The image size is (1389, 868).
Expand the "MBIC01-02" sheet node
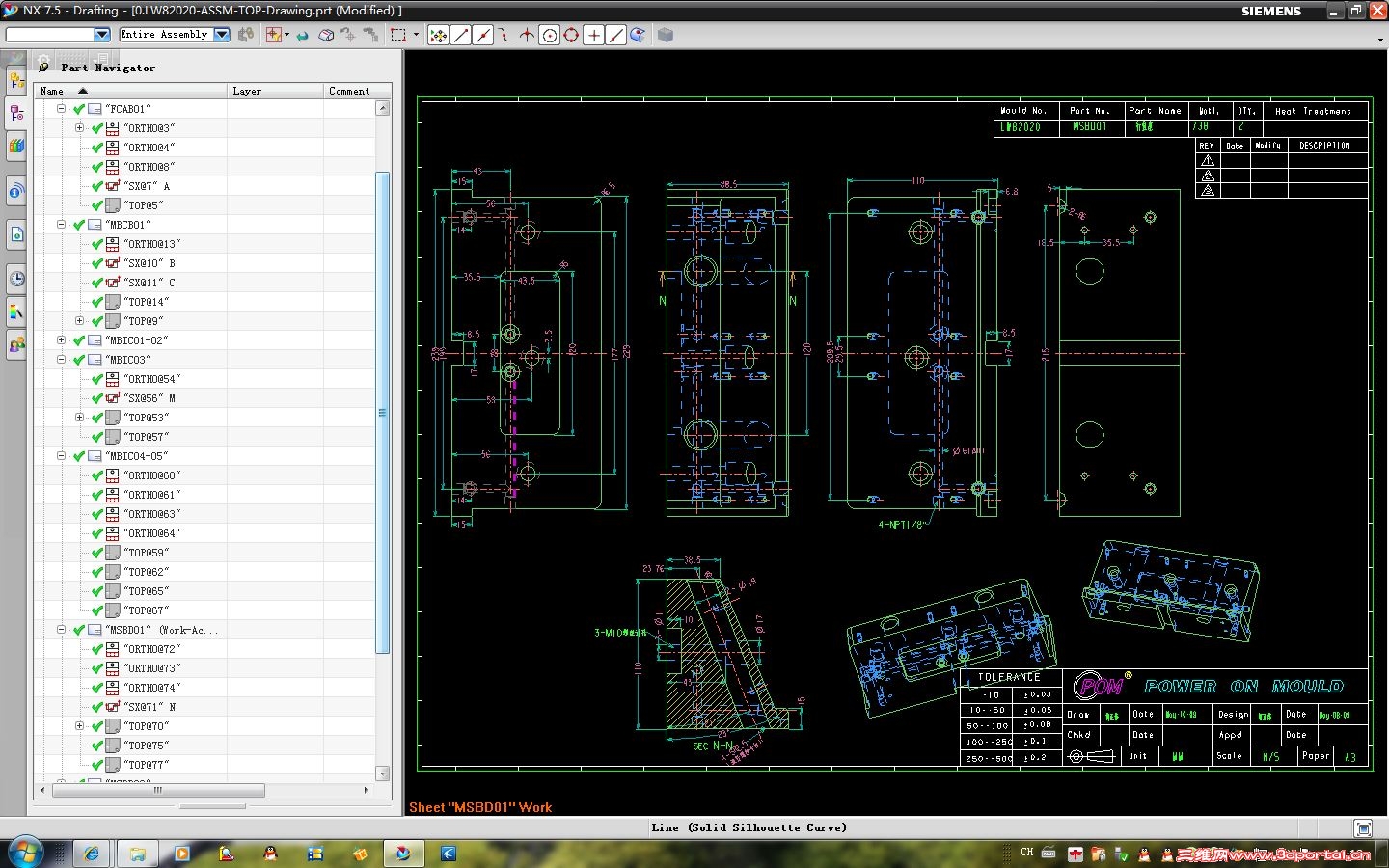[62, 340]
